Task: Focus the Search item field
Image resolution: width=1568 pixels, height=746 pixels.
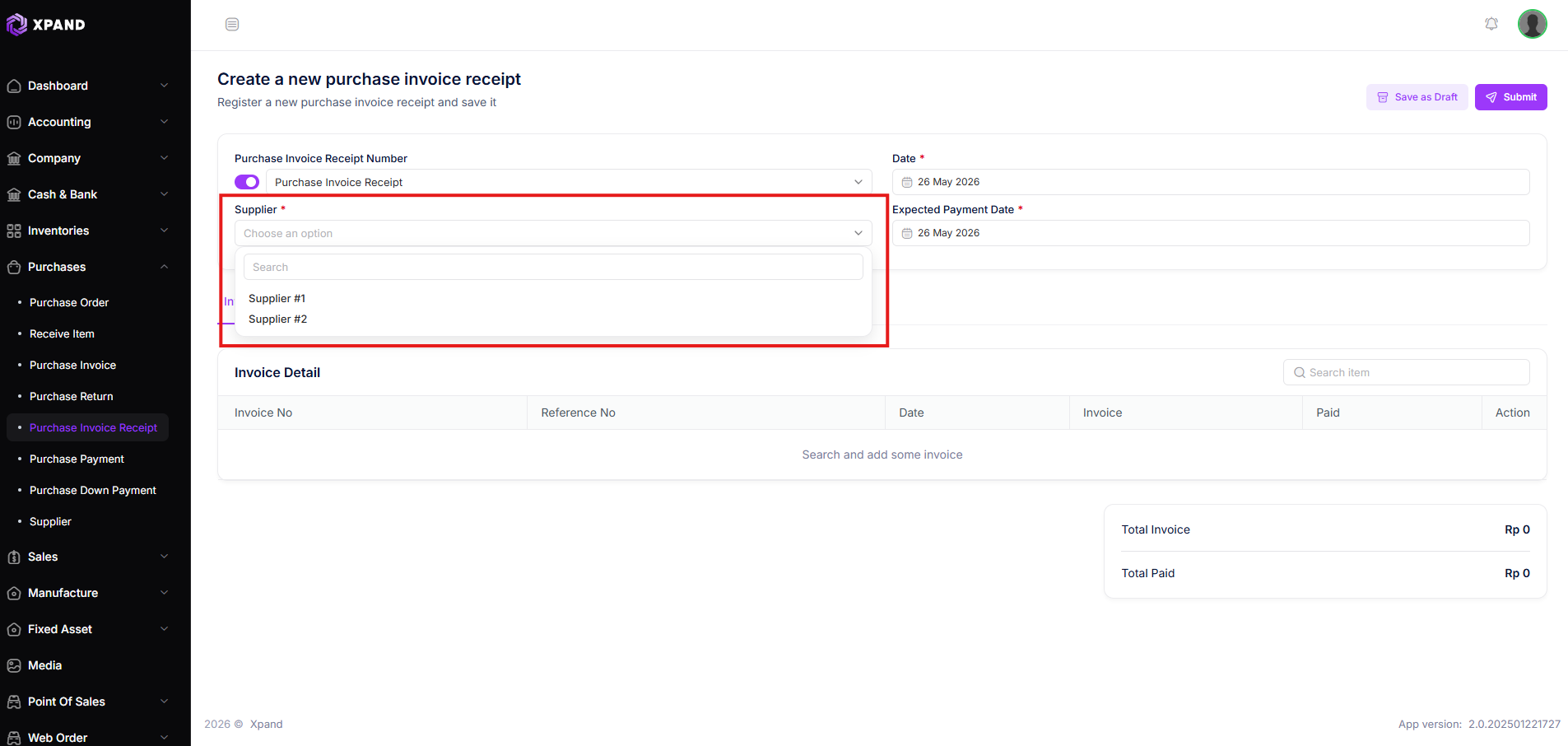Action: coord(1407,372)
